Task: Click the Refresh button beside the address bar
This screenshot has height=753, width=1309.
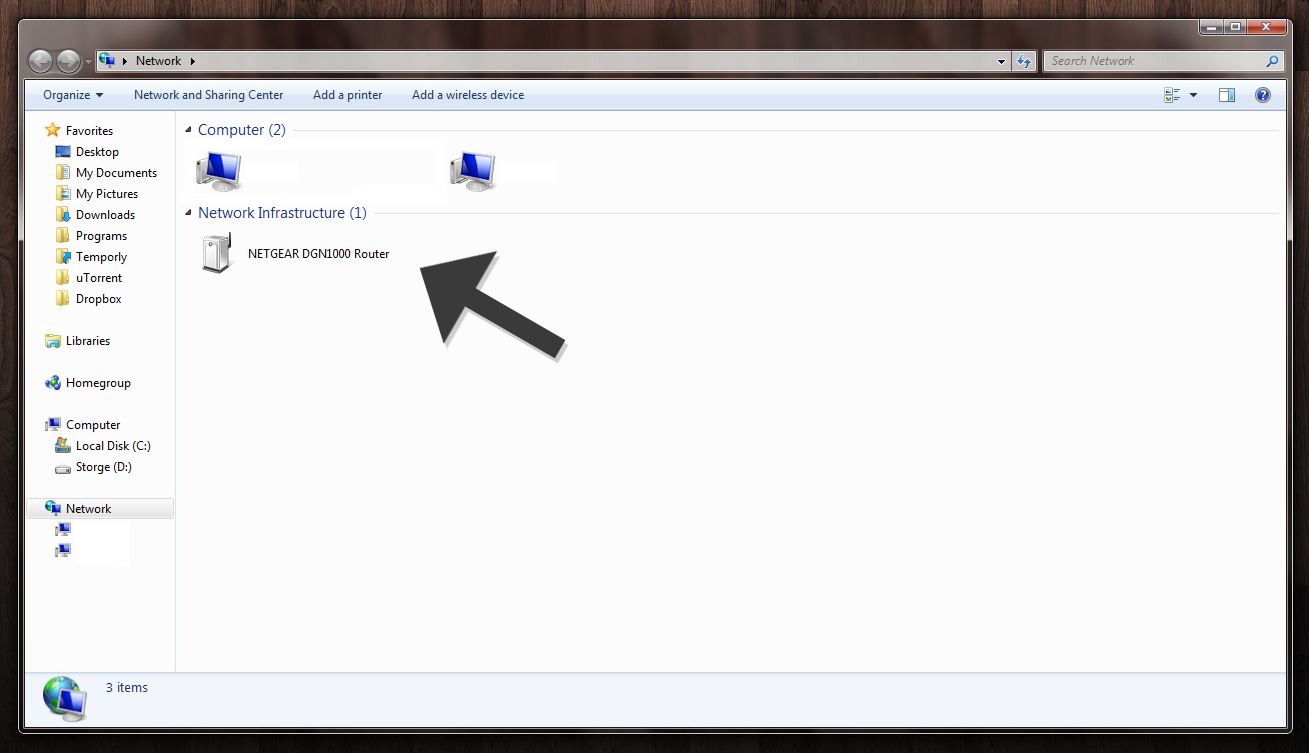Action: [1024, 61]
